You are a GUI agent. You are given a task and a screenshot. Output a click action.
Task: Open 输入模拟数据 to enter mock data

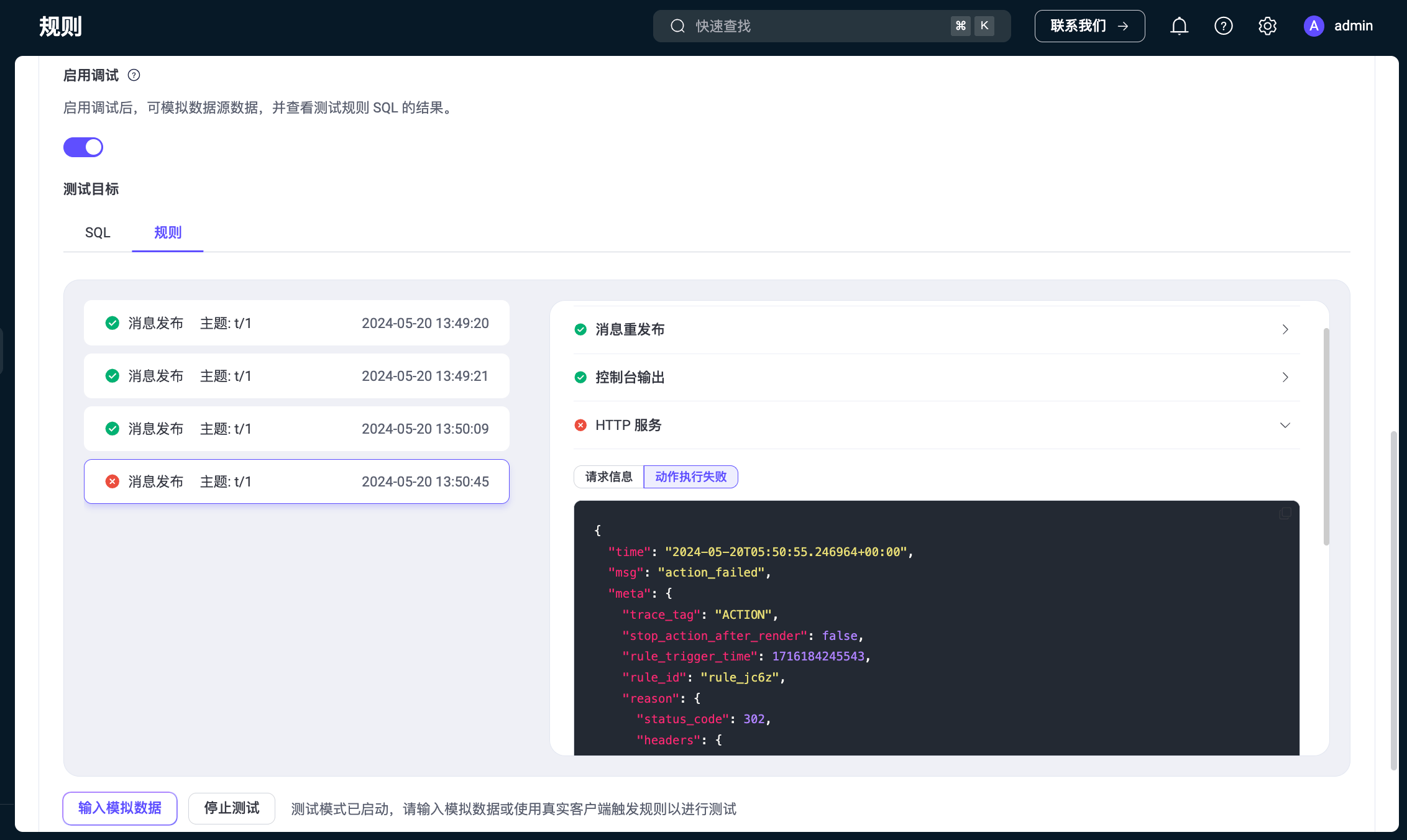click(x=119, y=808)
